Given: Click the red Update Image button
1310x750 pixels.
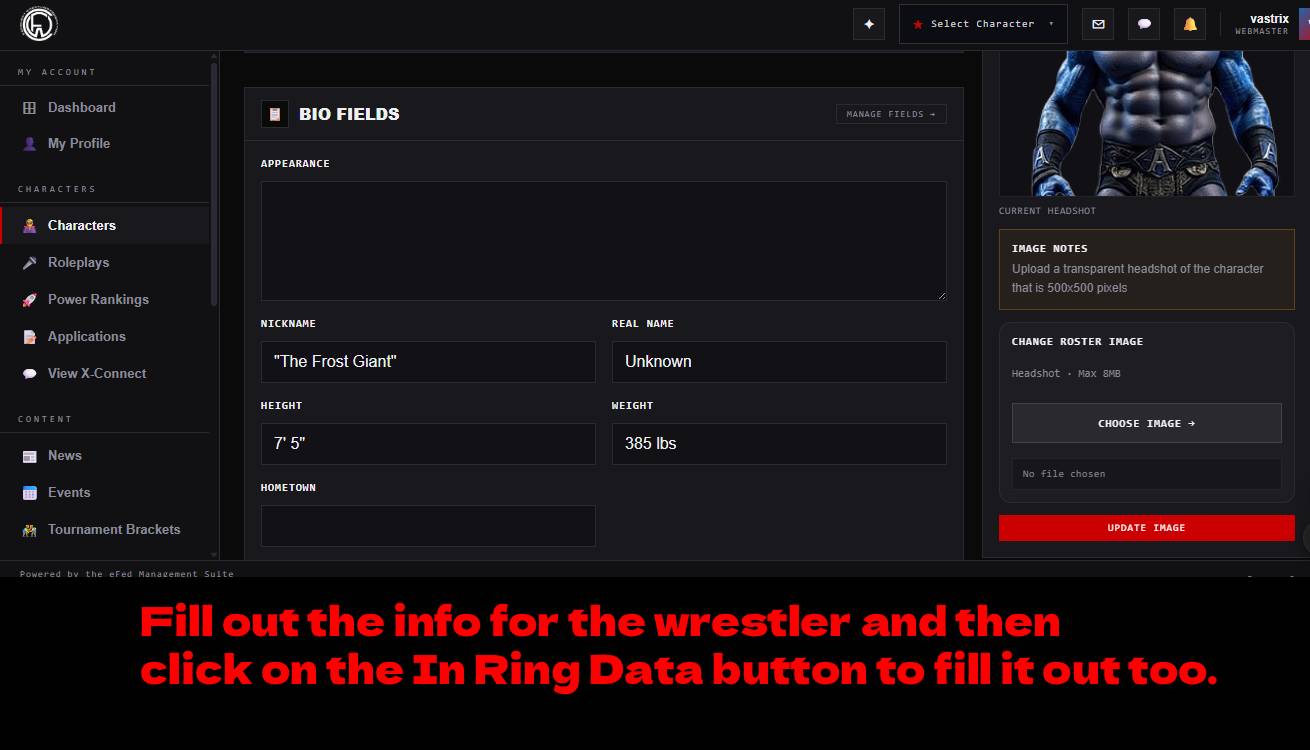Looking at the screenshot, I should [x=1146, y=528].
